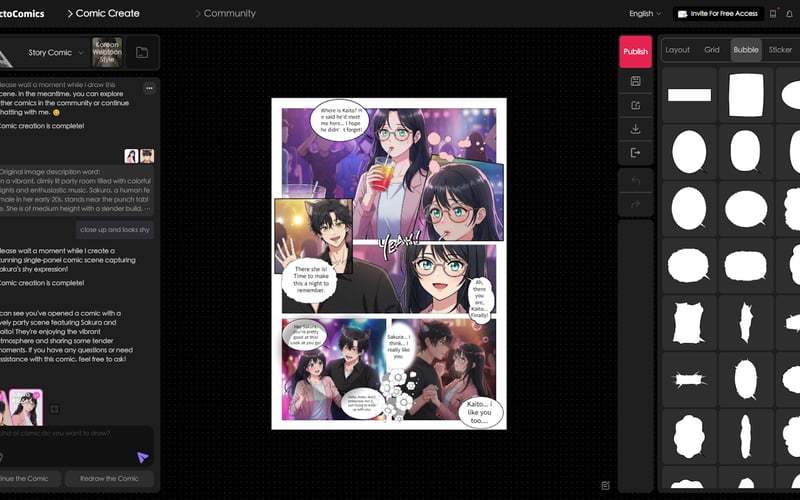Undo the last action

[635, 181]
